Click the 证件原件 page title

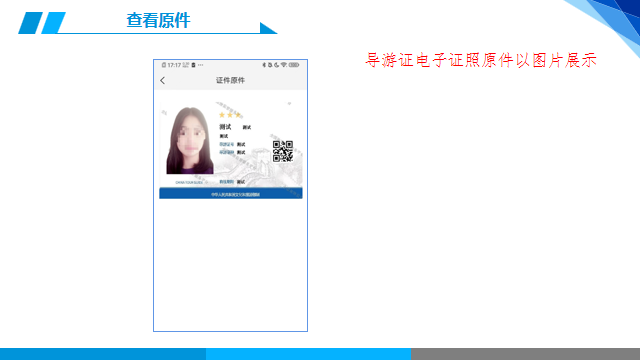pos(230,80)
